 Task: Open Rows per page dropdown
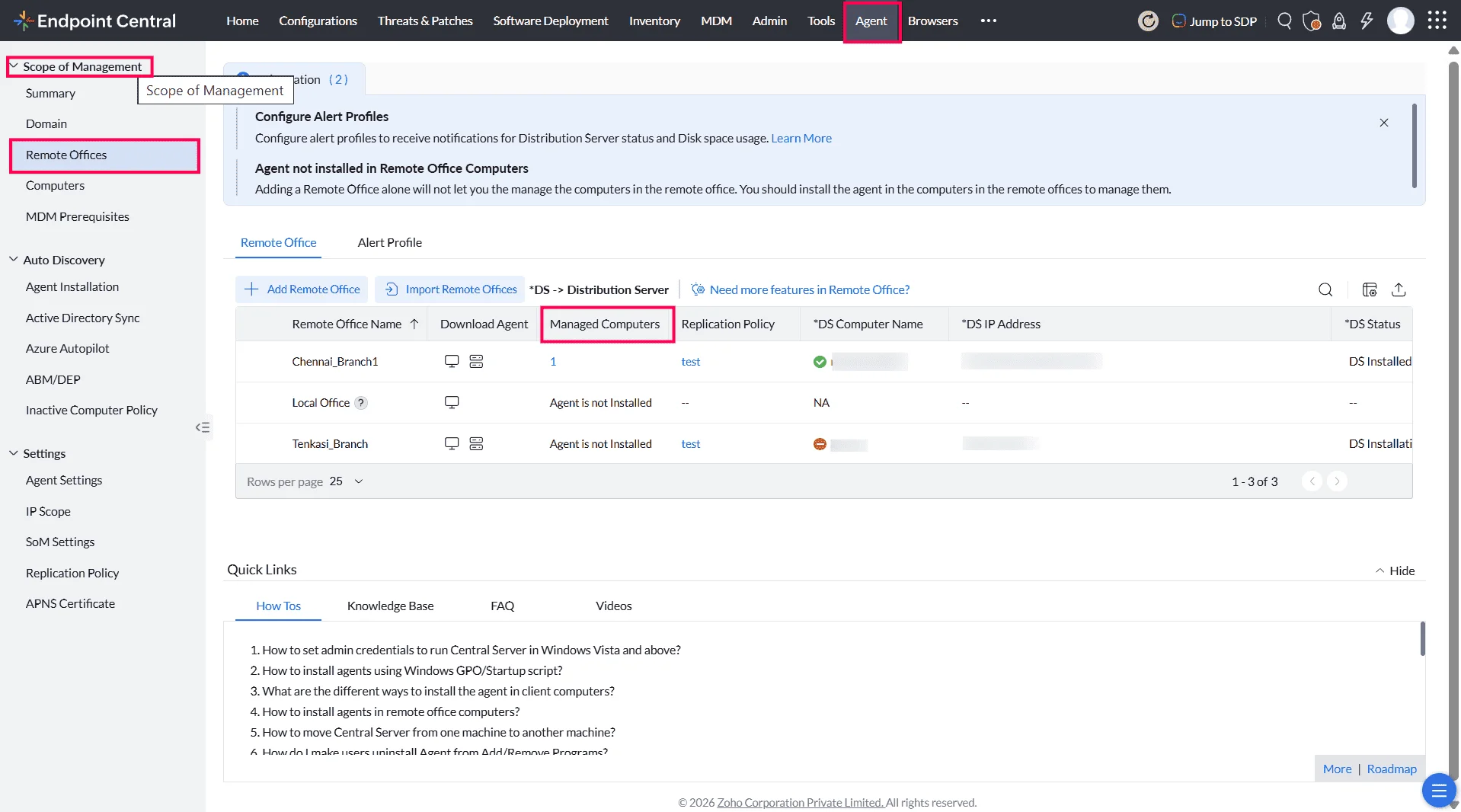point(347,481)
